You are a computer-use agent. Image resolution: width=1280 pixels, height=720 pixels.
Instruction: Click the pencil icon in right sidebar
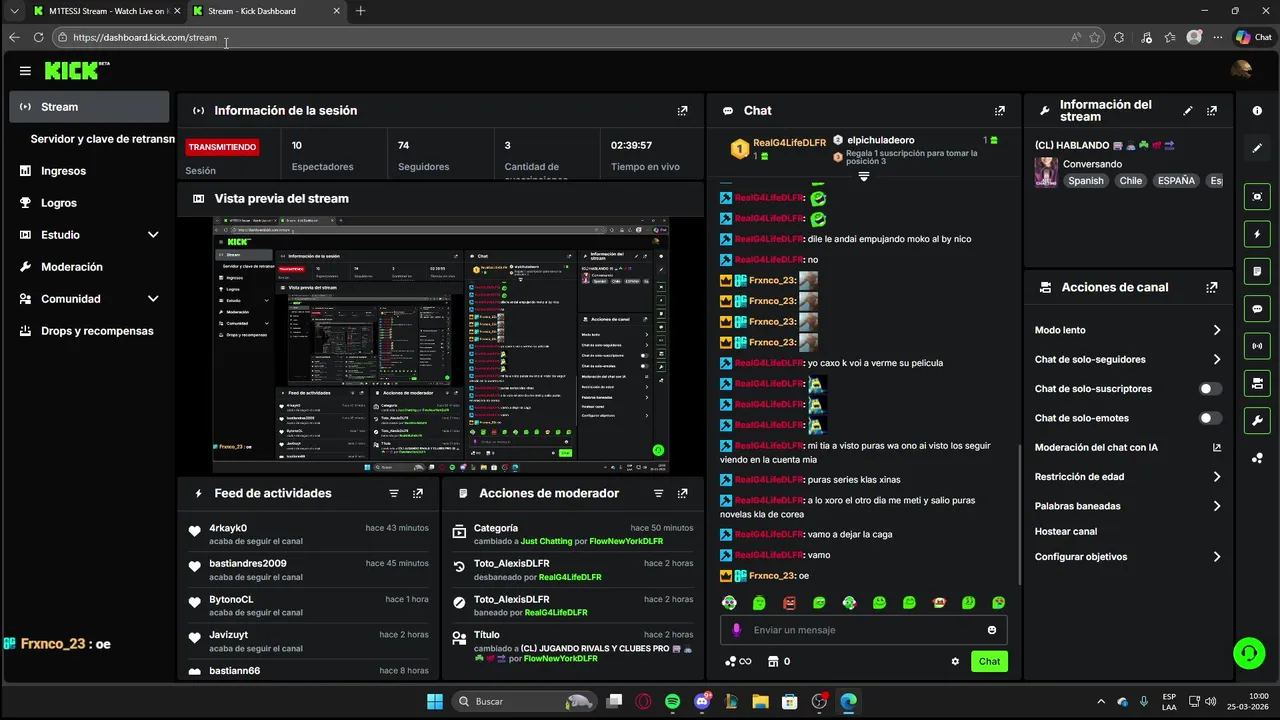point(1257,148)
